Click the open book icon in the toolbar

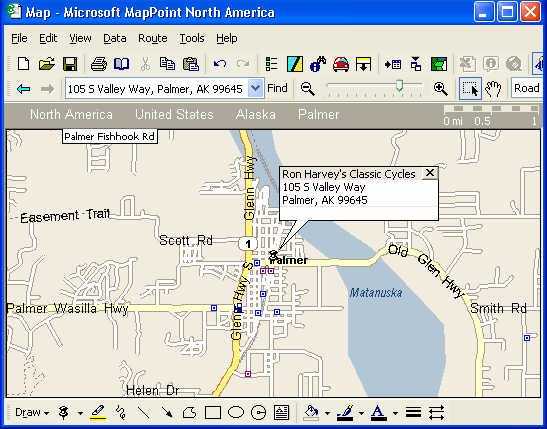[x=121, y=64]
